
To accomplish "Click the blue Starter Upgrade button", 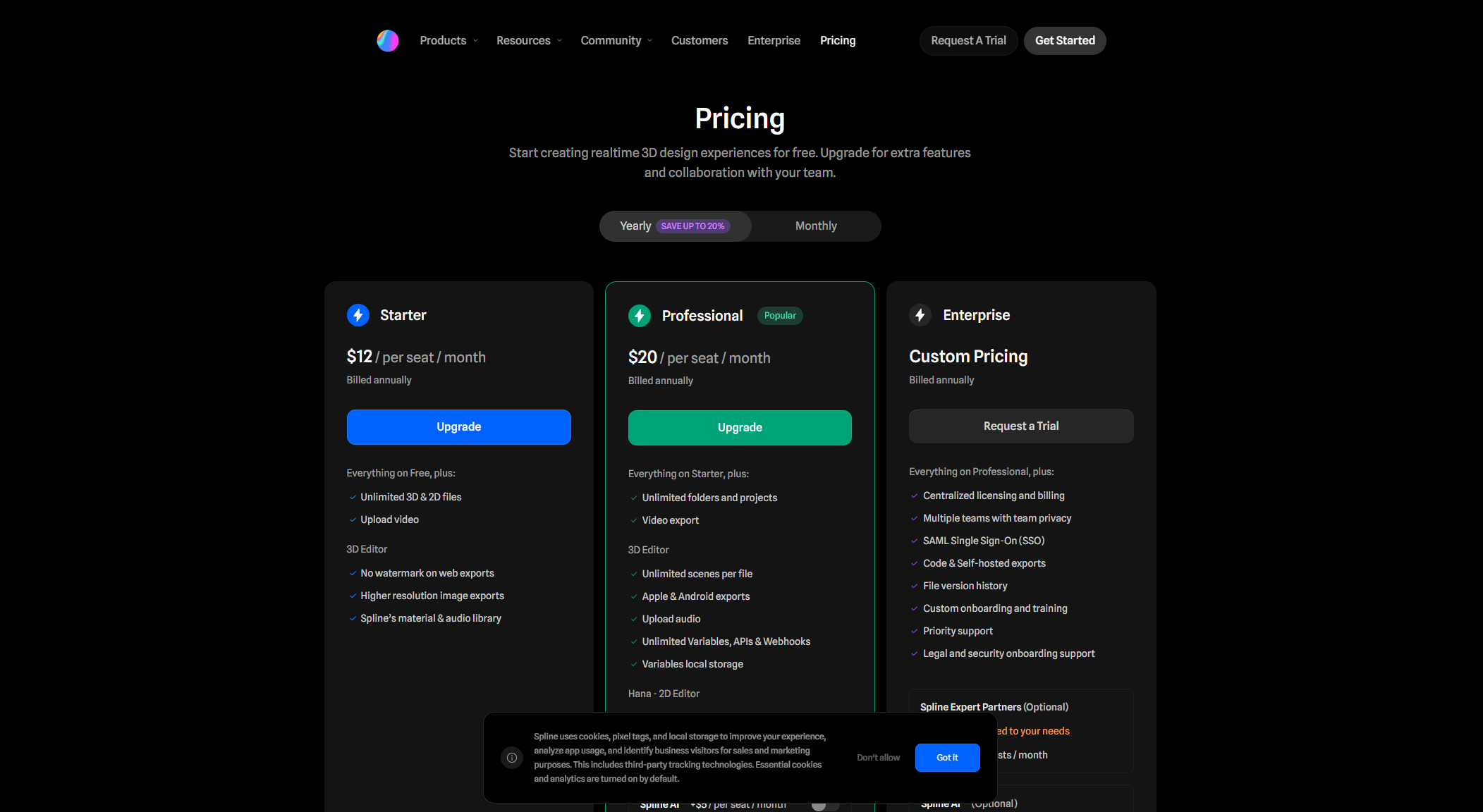I will 458,427.
